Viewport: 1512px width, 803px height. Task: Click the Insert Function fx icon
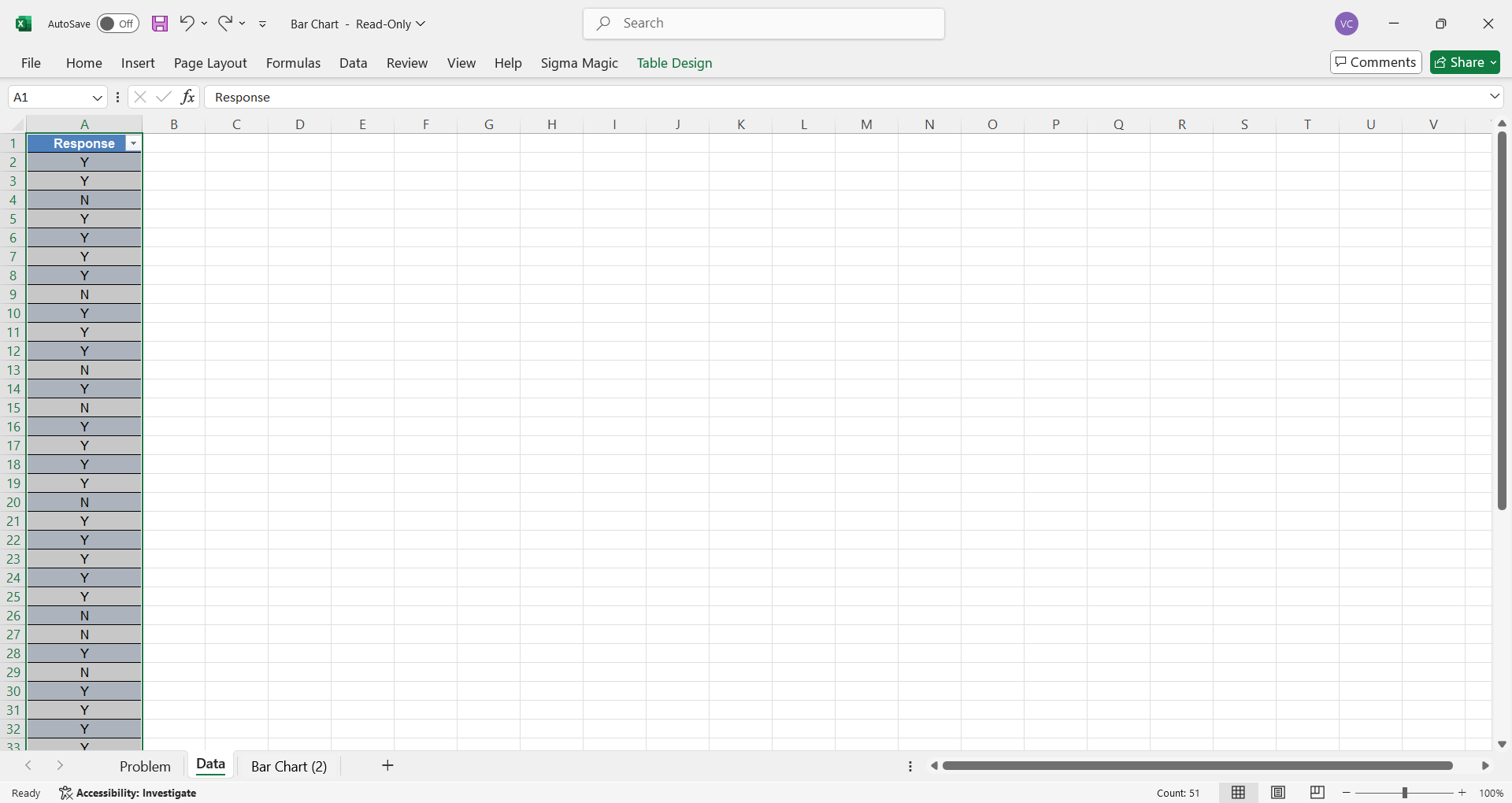click(x=187, y=97)
